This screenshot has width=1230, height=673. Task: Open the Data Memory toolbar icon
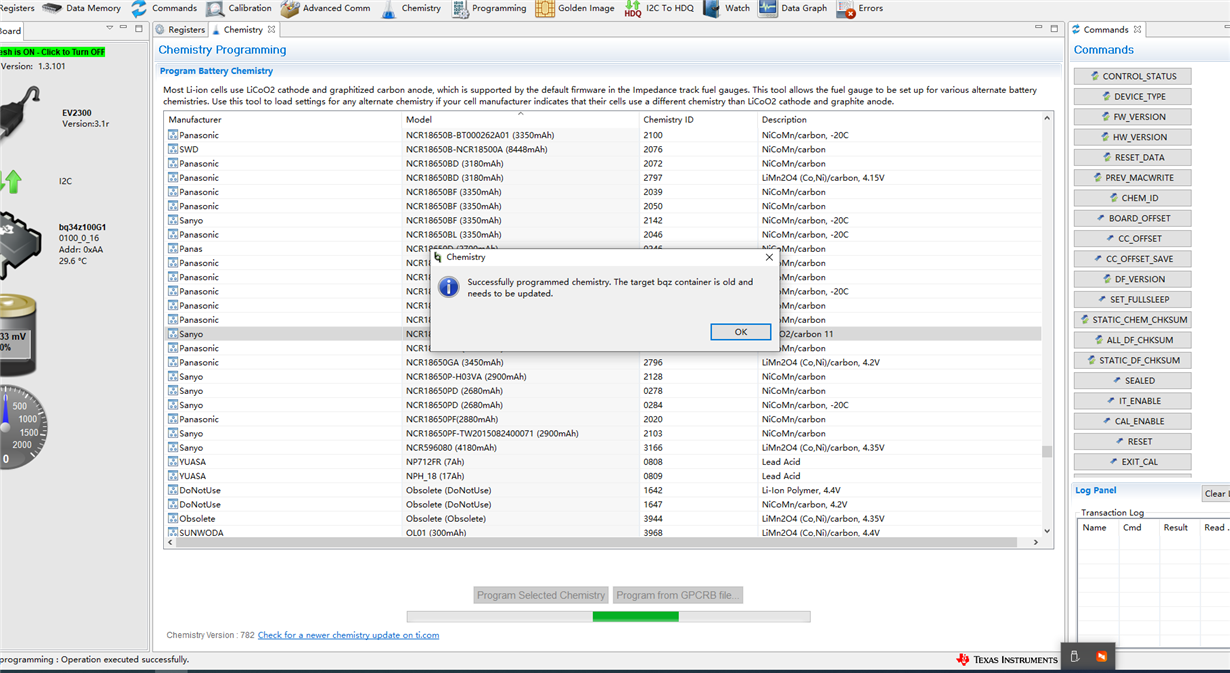click(x=50, y=8)
